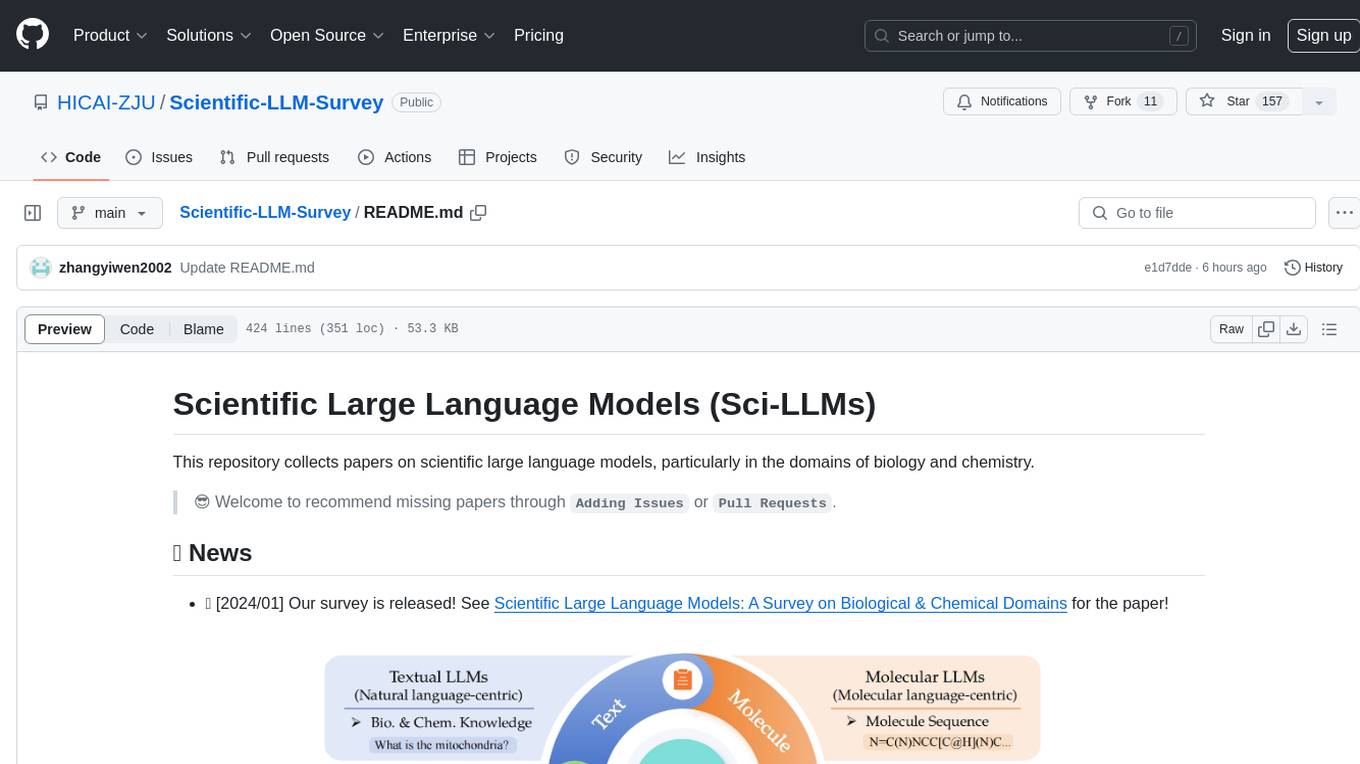Screen dimensions: 1360x764
Task: Open the Scientific-LLM-Survey repository title link
Action: (276, 102)
